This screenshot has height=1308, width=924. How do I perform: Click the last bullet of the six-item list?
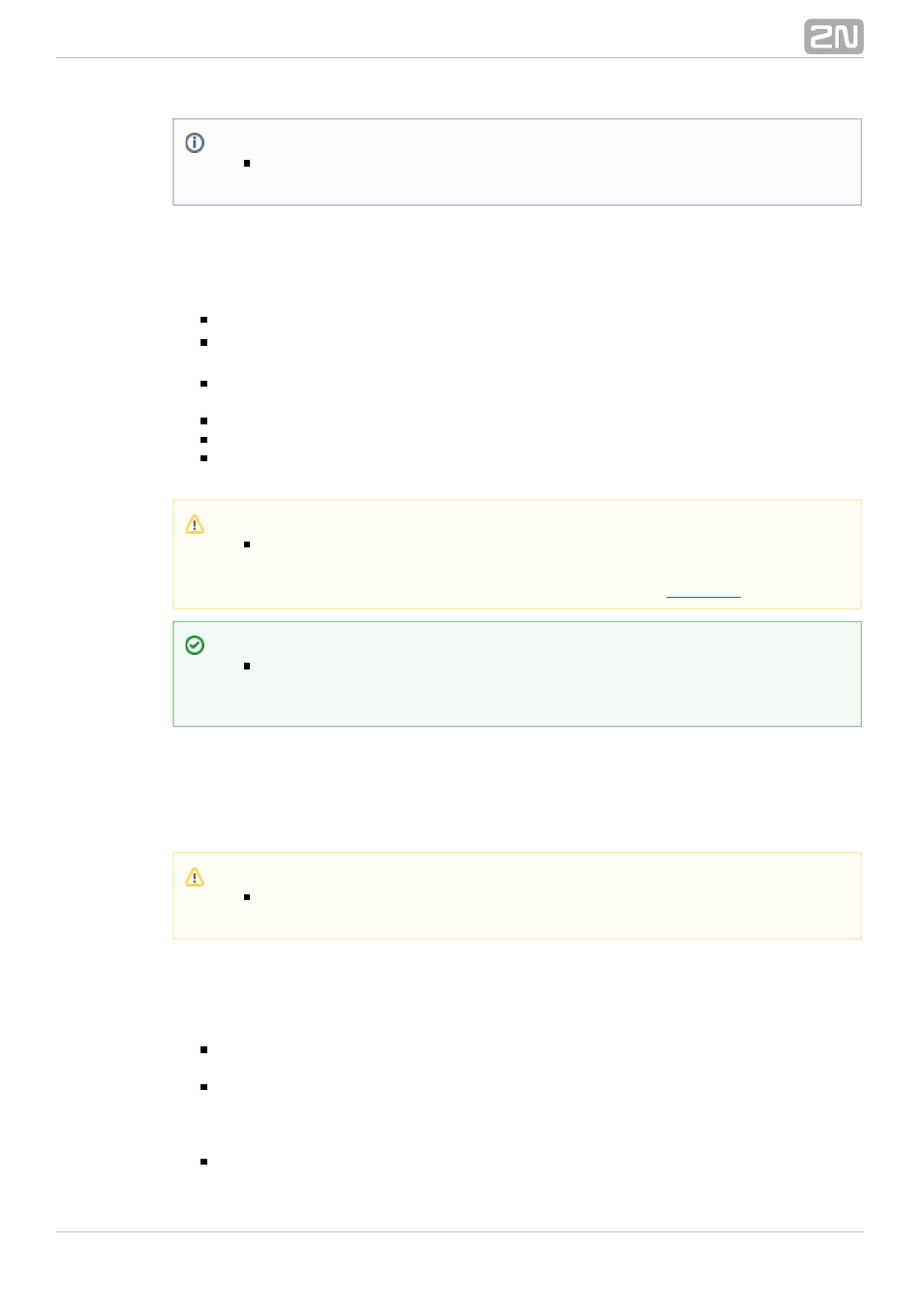(x=204, y=458)
